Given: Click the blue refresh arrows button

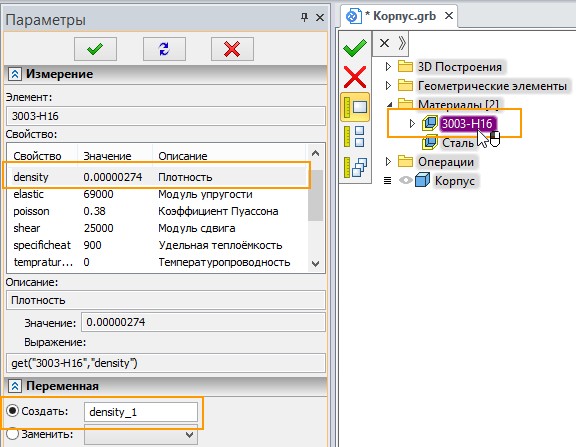Looking at the screenshot, I should coord(164,49).
